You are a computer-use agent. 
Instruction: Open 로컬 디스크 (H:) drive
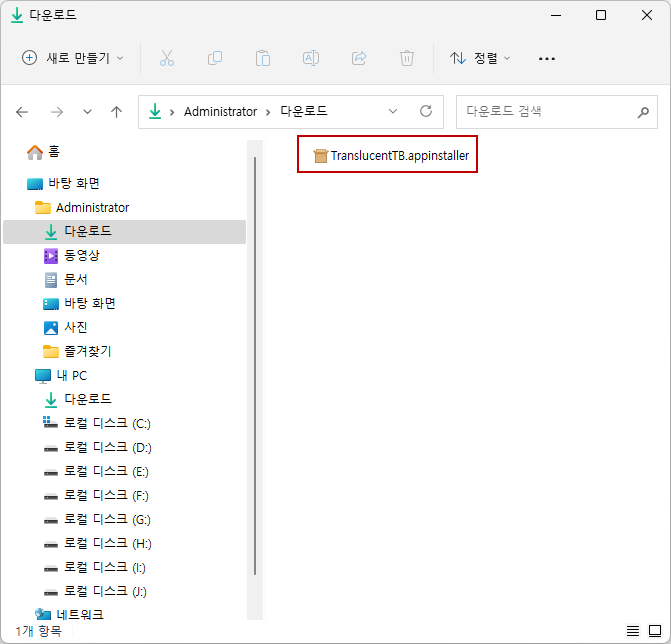98,543
